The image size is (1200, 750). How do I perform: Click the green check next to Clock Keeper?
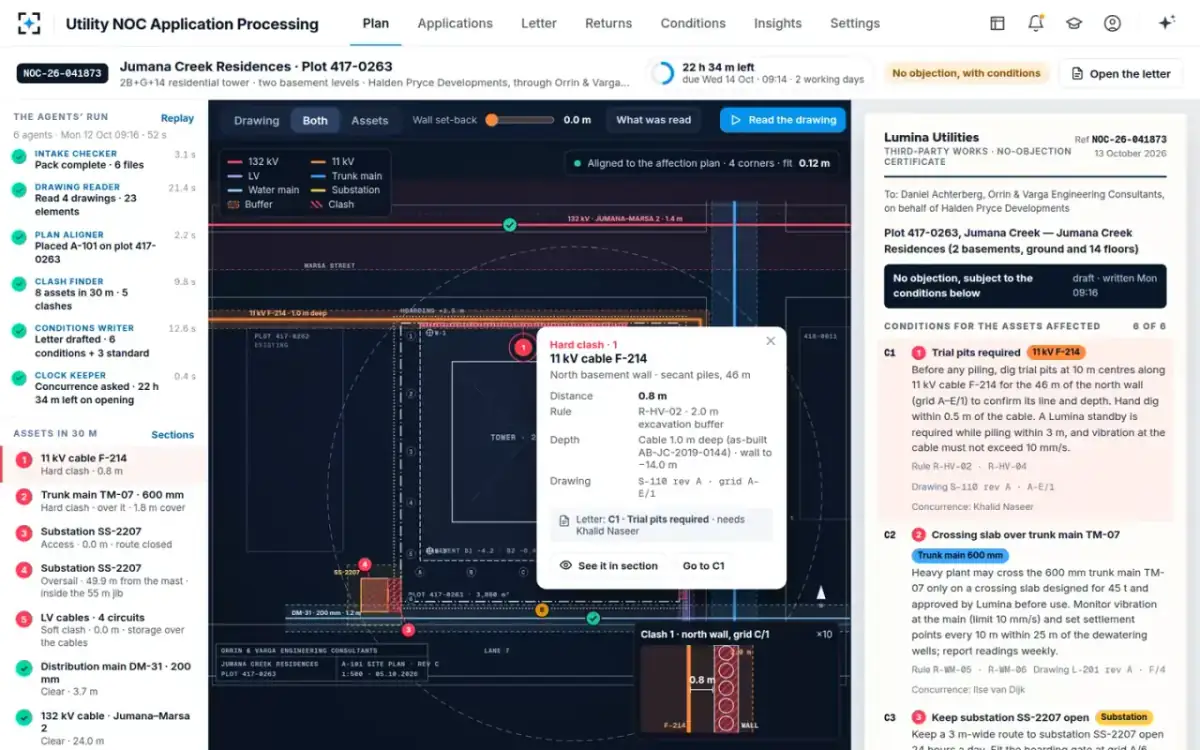[x=19, y=378]
